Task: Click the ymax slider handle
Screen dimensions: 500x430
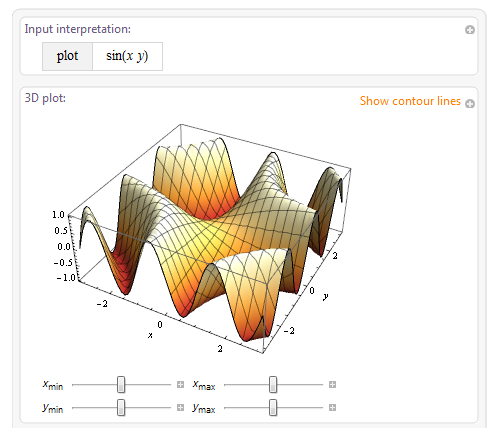Action: (273, 407)
